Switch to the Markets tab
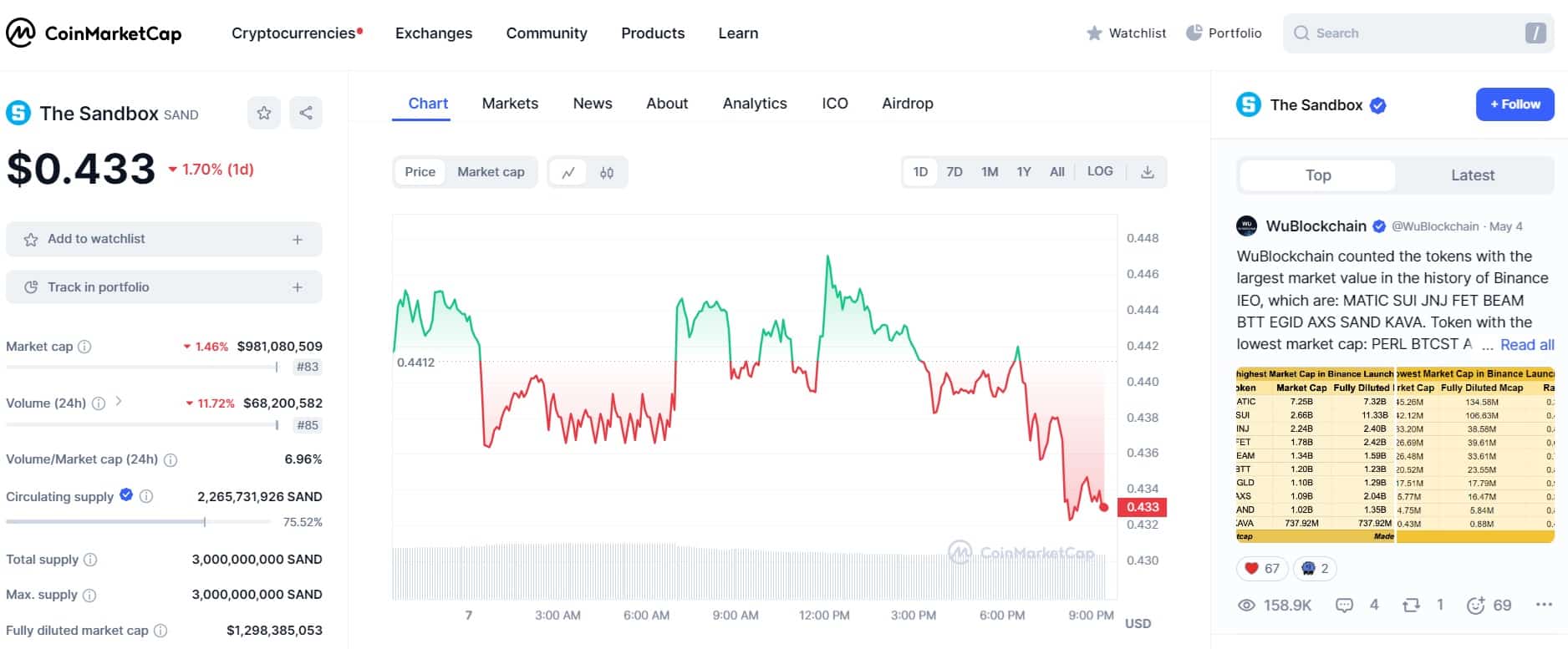1568x649 pixels. pyautogui.click(x=510, y=104)
